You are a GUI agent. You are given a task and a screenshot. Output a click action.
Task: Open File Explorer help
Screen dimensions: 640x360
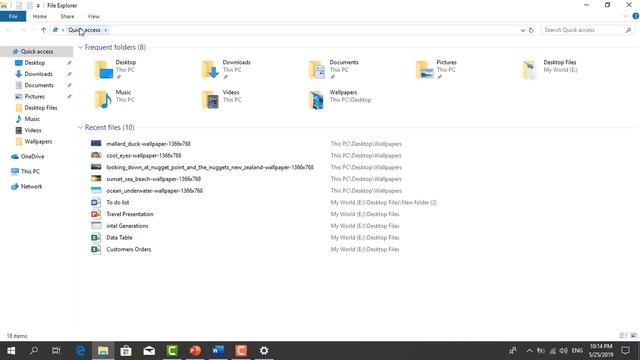coord(636,16)
